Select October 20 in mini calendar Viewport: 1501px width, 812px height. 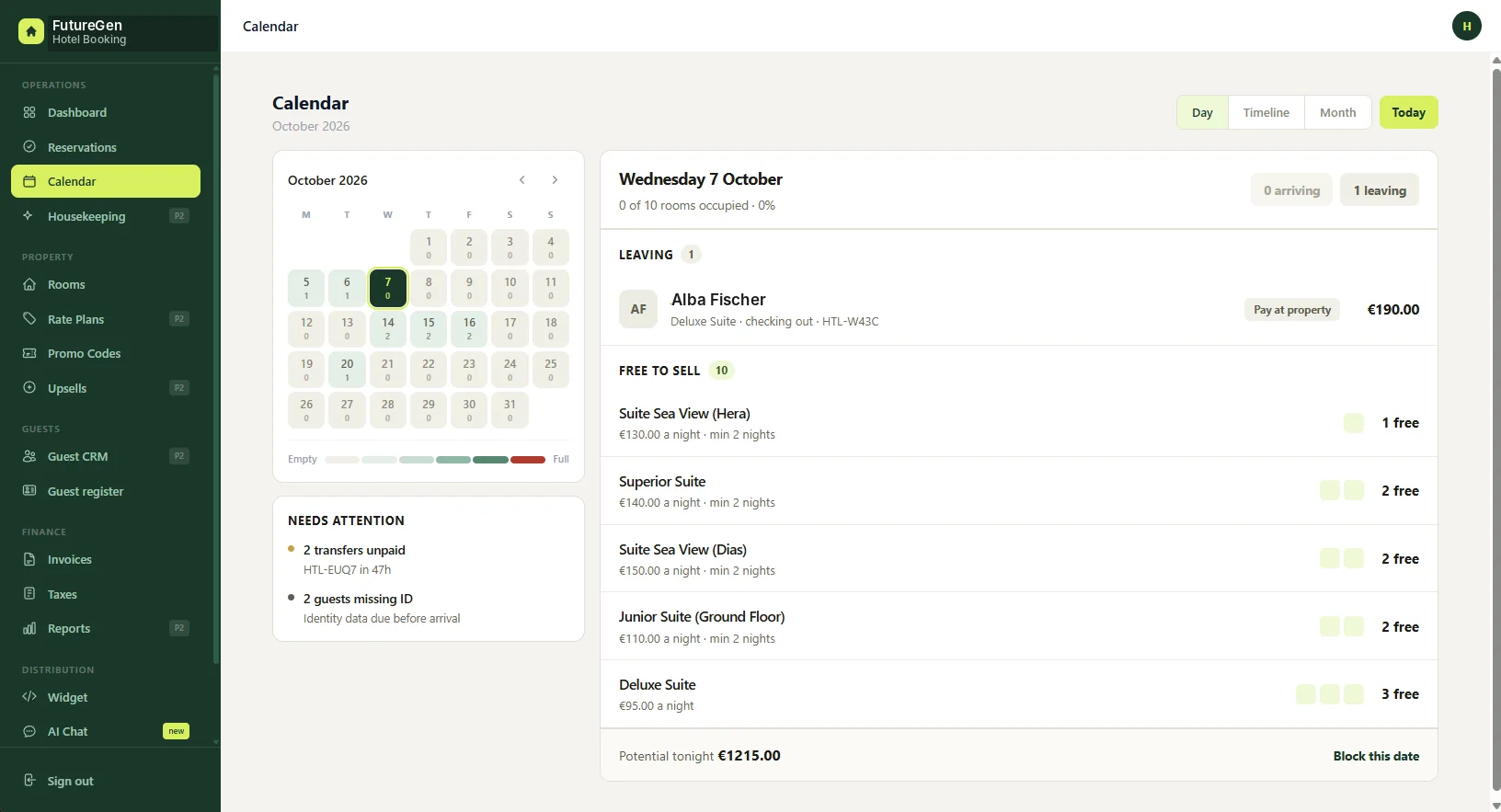tap(347, 370)
